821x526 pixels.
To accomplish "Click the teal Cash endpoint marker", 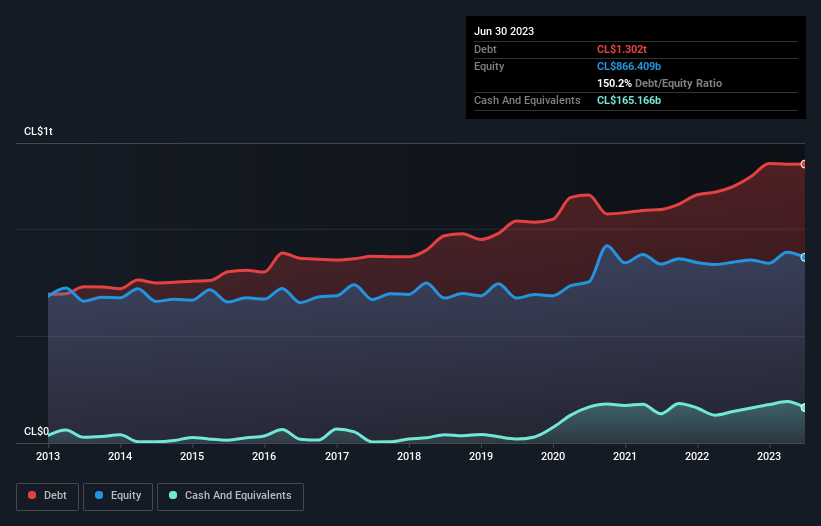I will pos(804,408).
